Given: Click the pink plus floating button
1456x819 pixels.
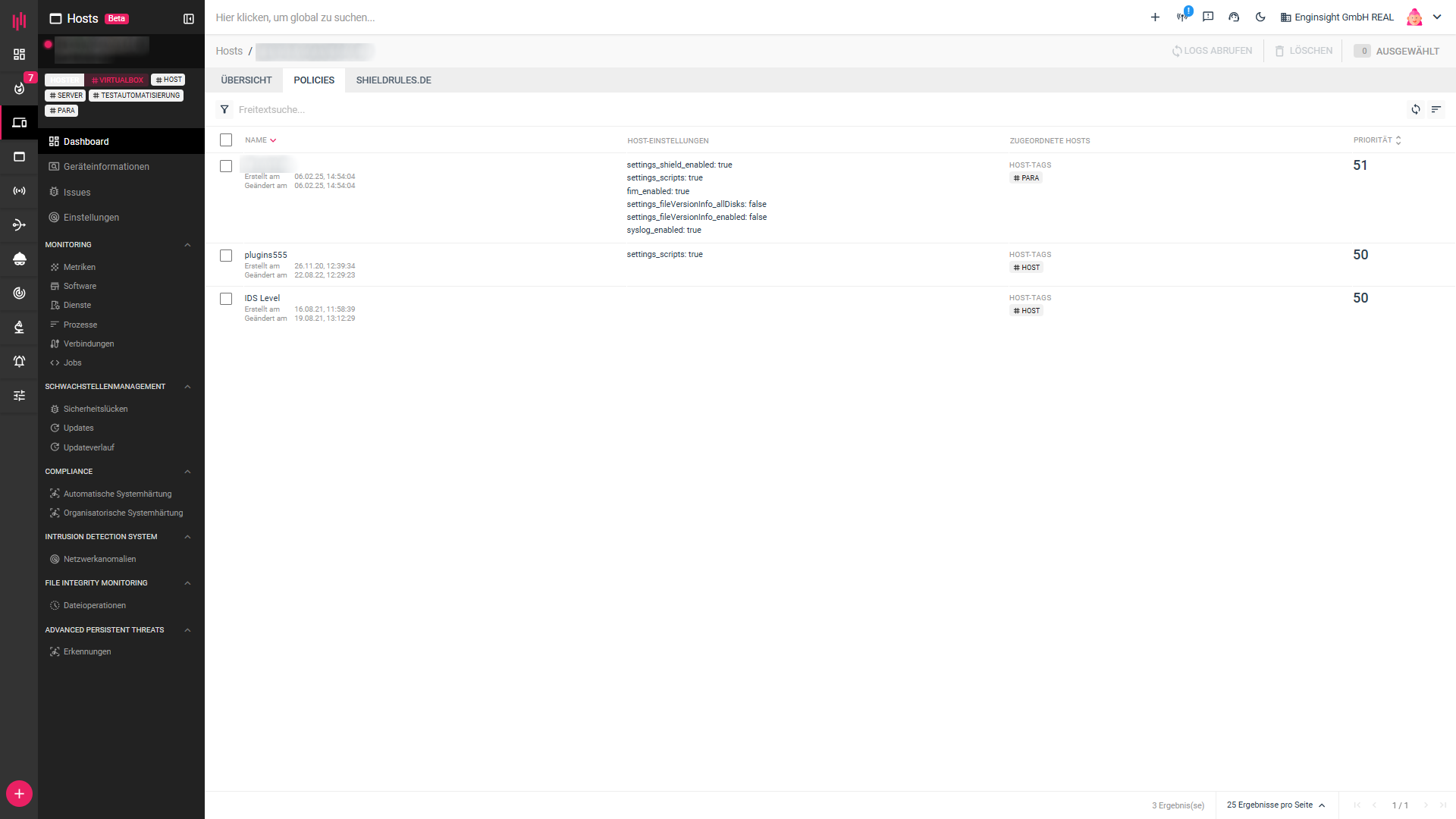Looking at the screenshot, I should coord(19,794).
